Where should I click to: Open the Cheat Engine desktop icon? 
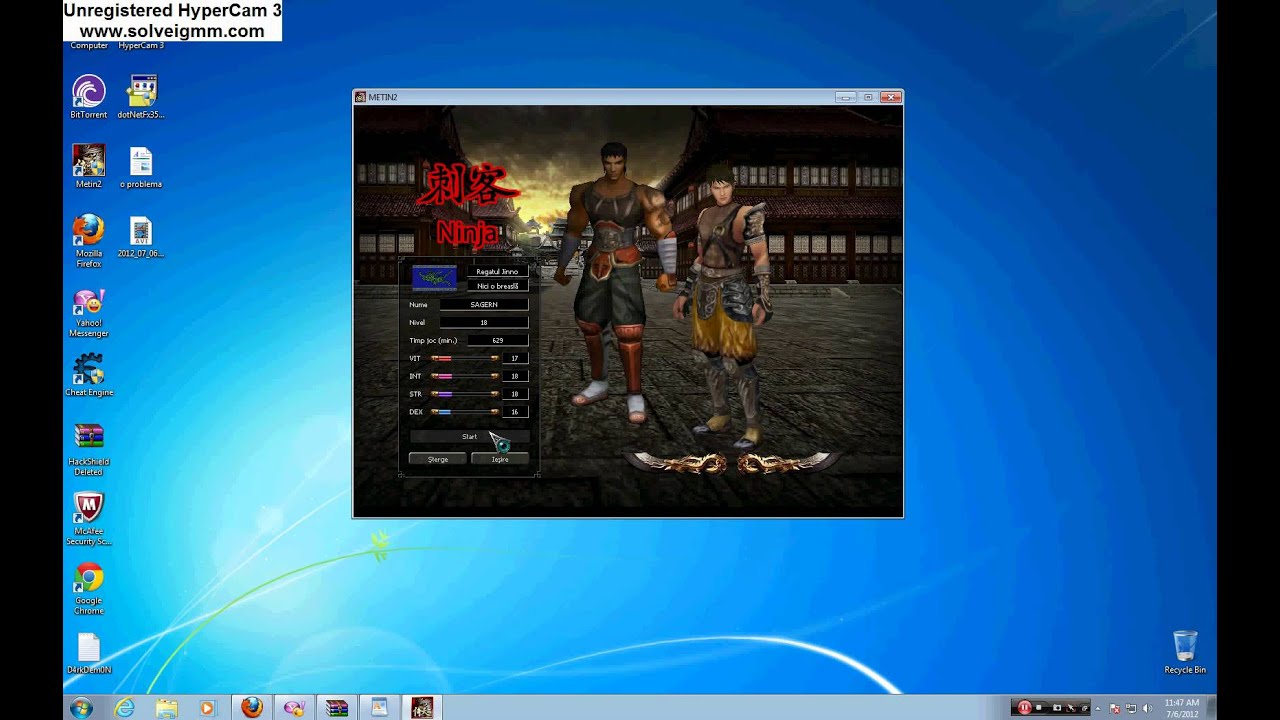point(89,370)
